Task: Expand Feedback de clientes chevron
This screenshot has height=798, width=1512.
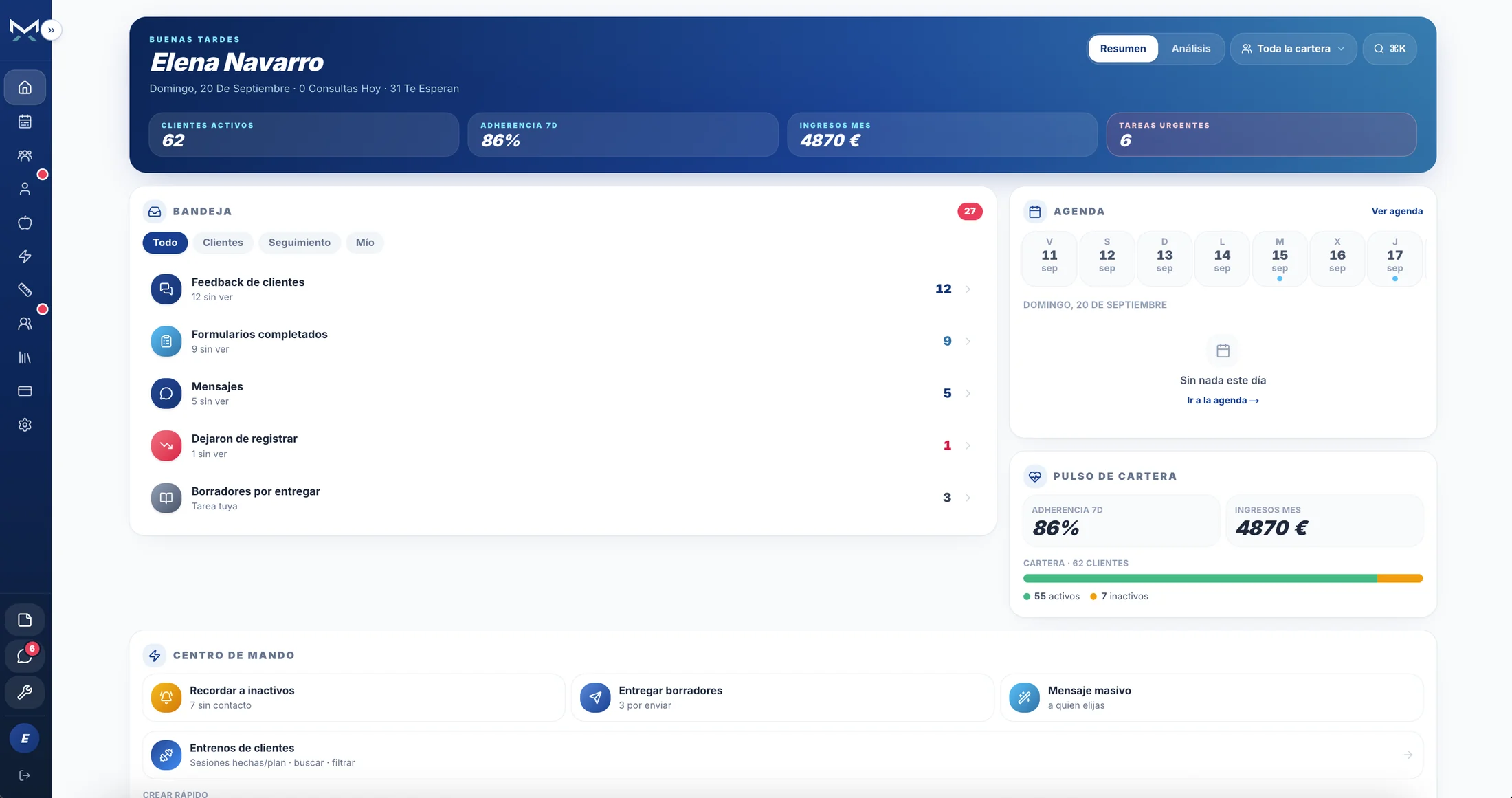Action: coord(968,289)
